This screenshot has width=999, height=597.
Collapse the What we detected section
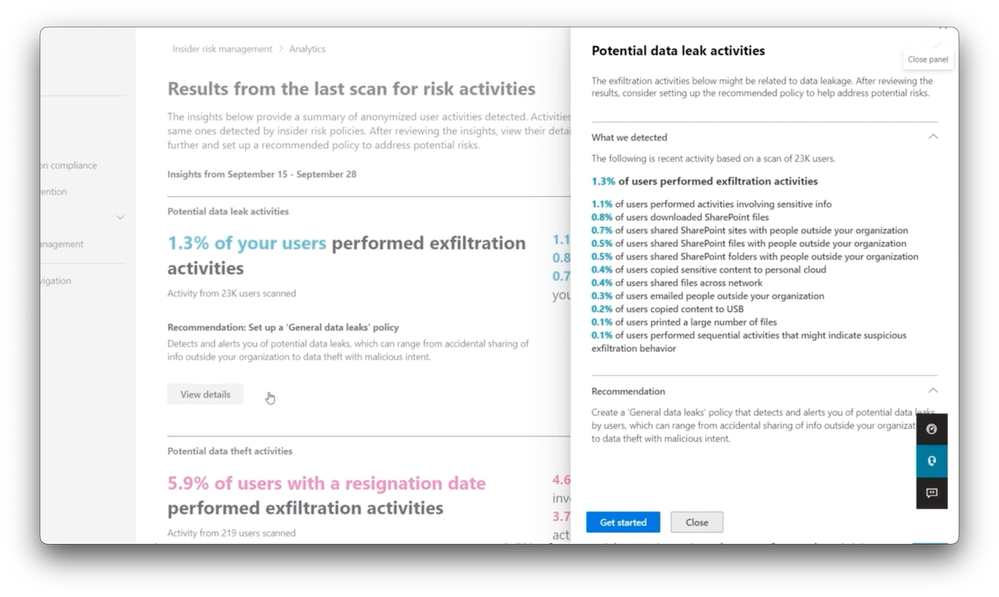pos(933,137)
